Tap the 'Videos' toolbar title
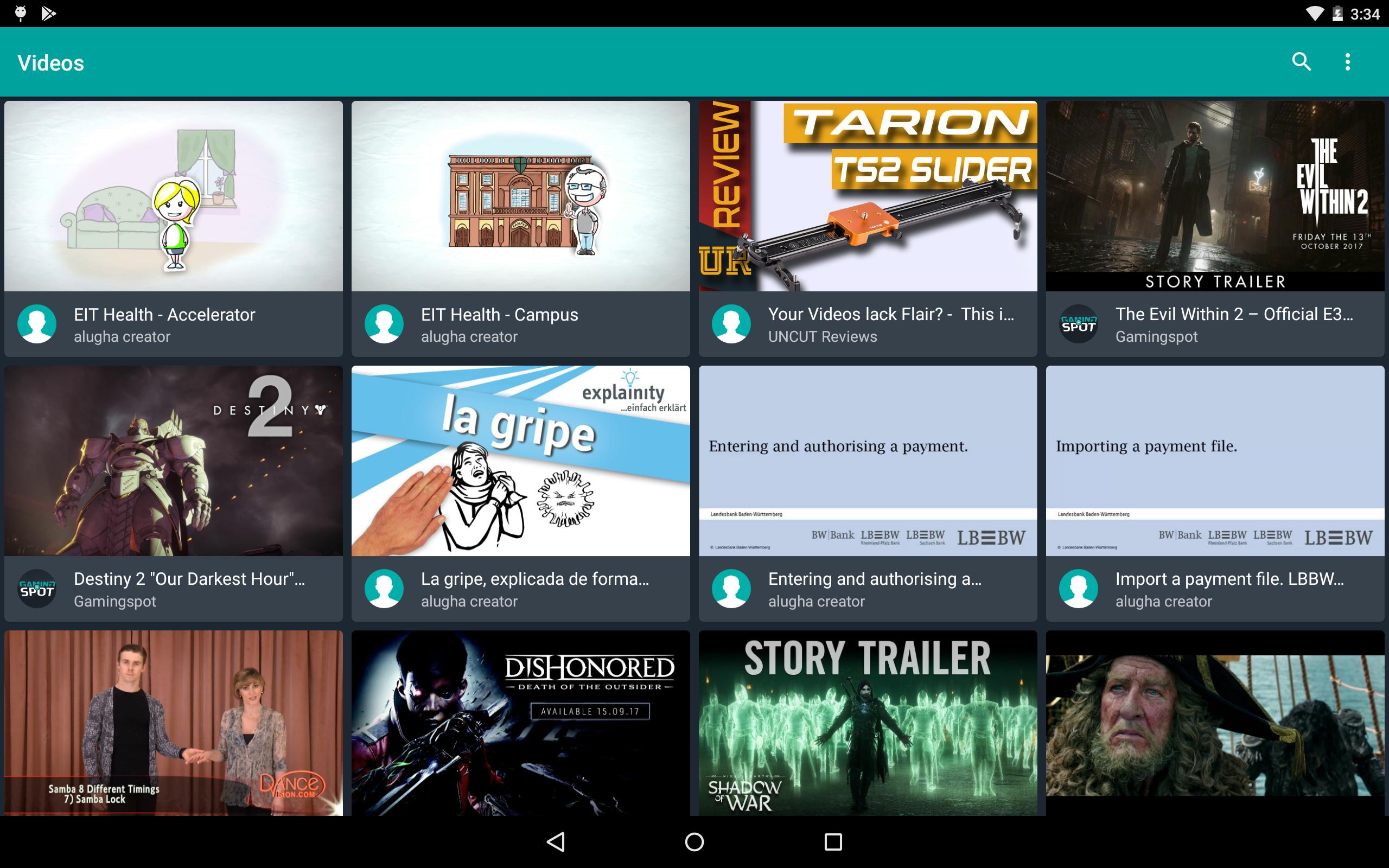Viewport: 1389px width, 868px height. click(x=50, y=62)
